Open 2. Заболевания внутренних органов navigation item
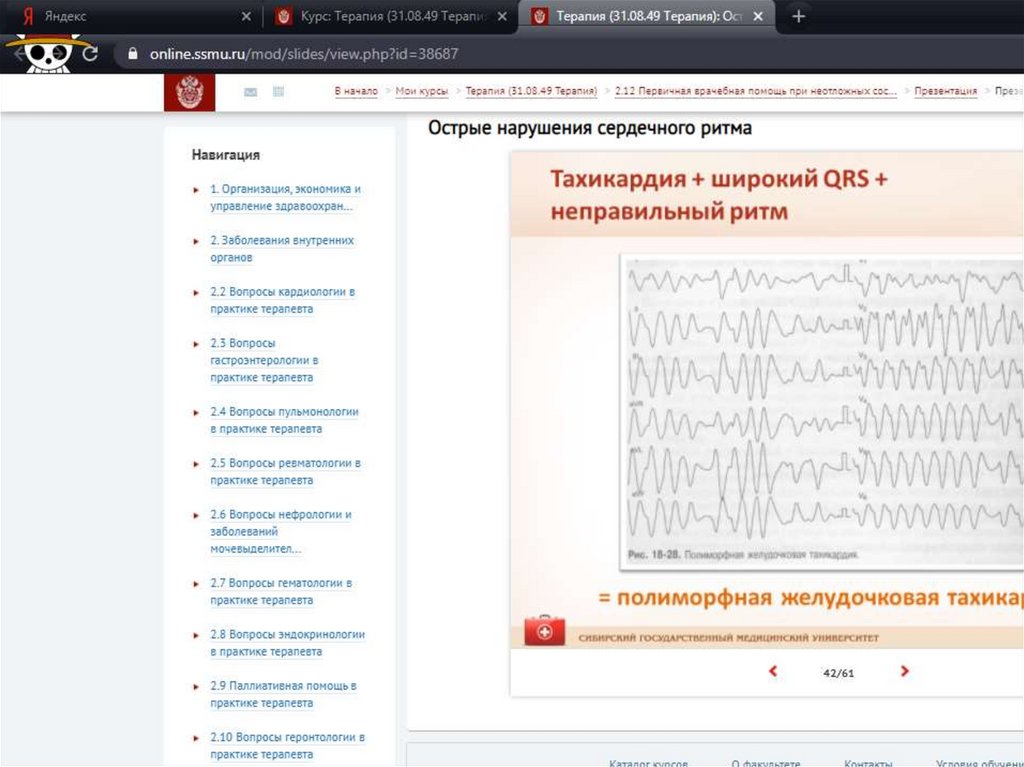Screen dimensions: 1024x767 tap(282, 249)
